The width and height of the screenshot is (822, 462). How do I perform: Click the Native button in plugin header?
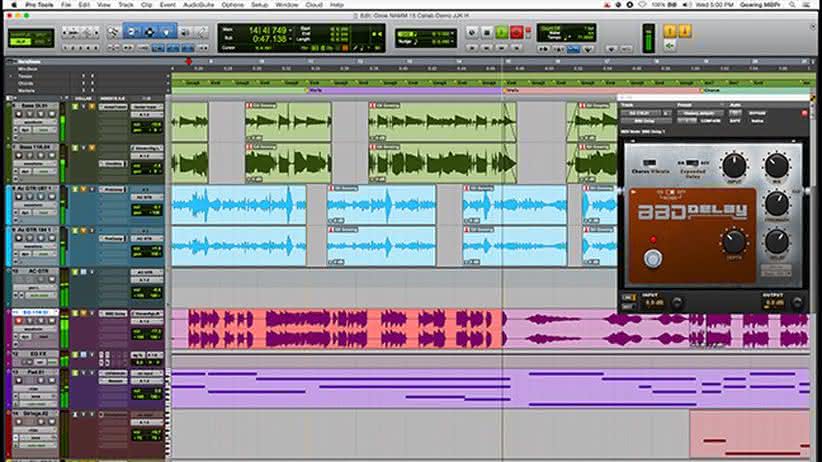coord(757,121)
